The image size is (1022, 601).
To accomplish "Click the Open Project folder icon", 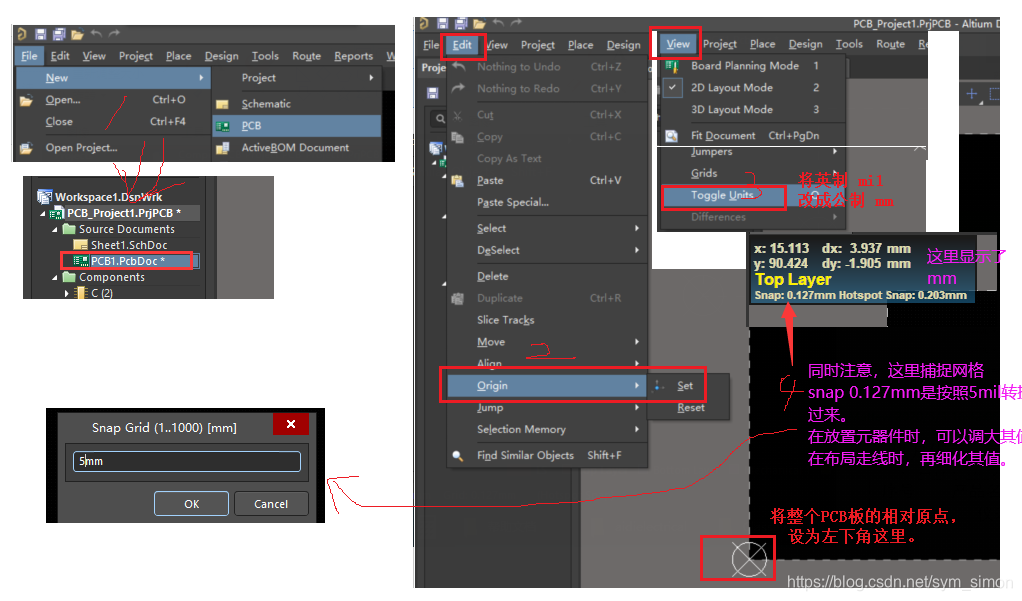I will pos(27,148).
